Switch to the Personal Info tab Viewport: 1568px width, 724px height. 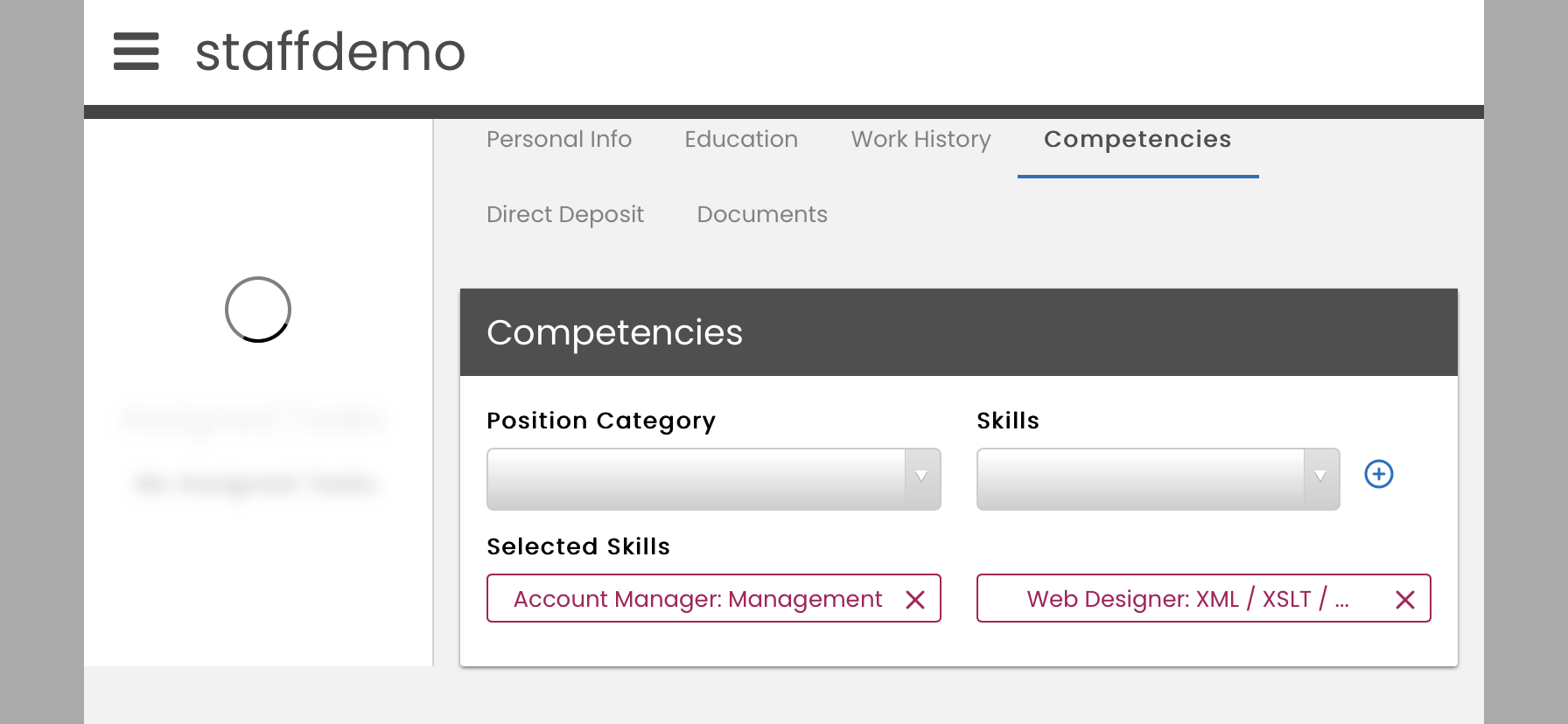pyautogui.click(x=560, y=140)
